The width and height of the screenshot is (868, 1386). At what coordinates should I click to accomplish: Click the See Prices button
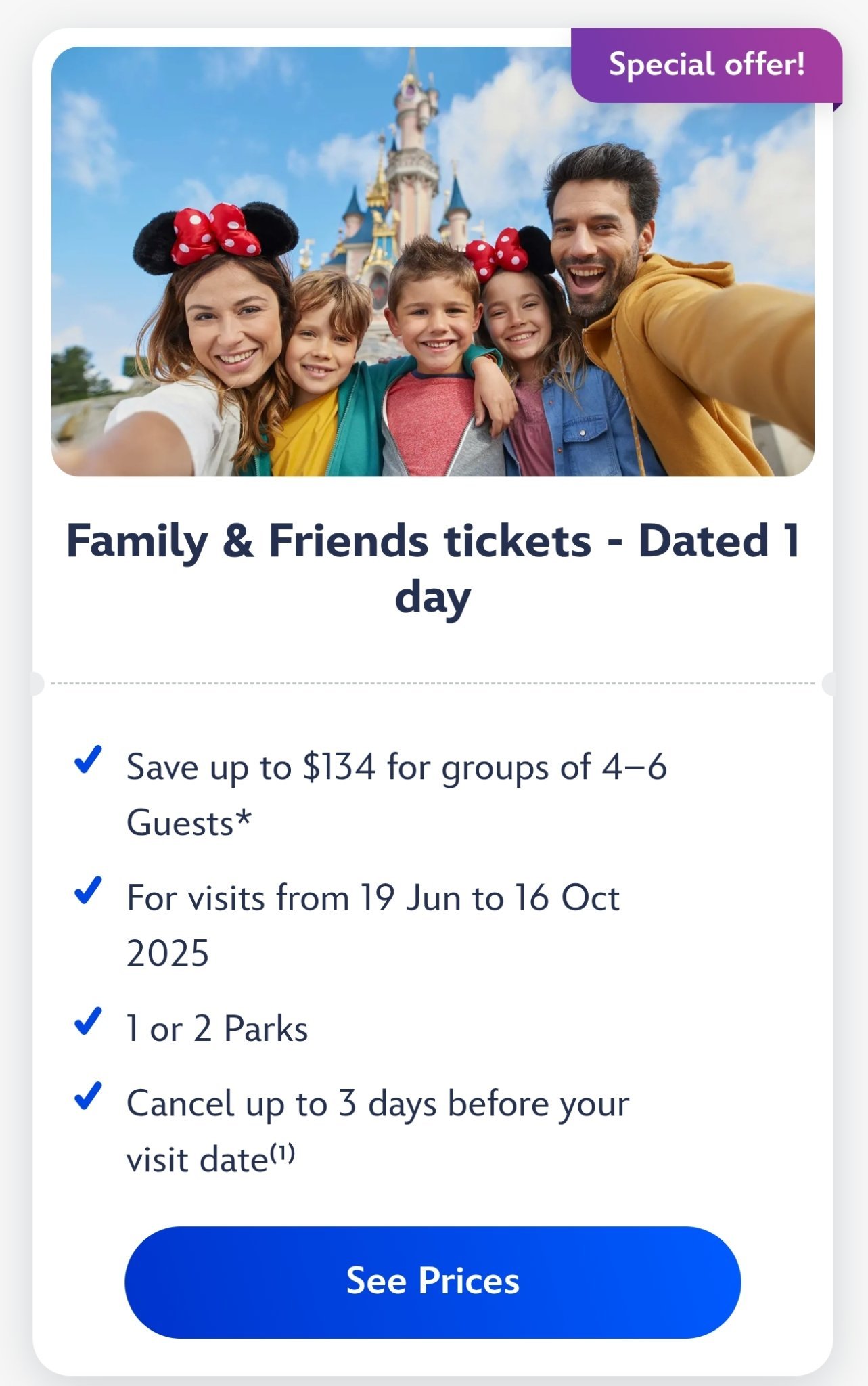(x=432, y=1281)
